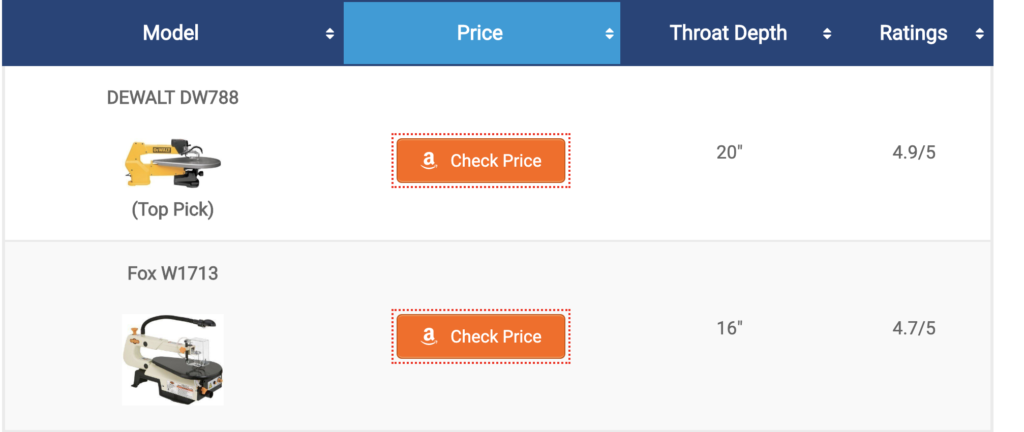Click the Ratings column sort arrows

[979, 34]
